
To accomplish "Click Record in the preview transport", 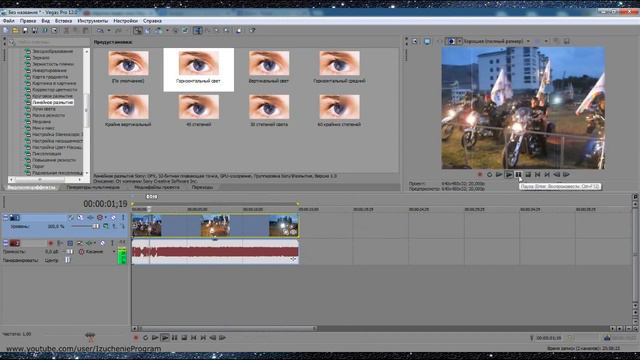I will point(480,175).
